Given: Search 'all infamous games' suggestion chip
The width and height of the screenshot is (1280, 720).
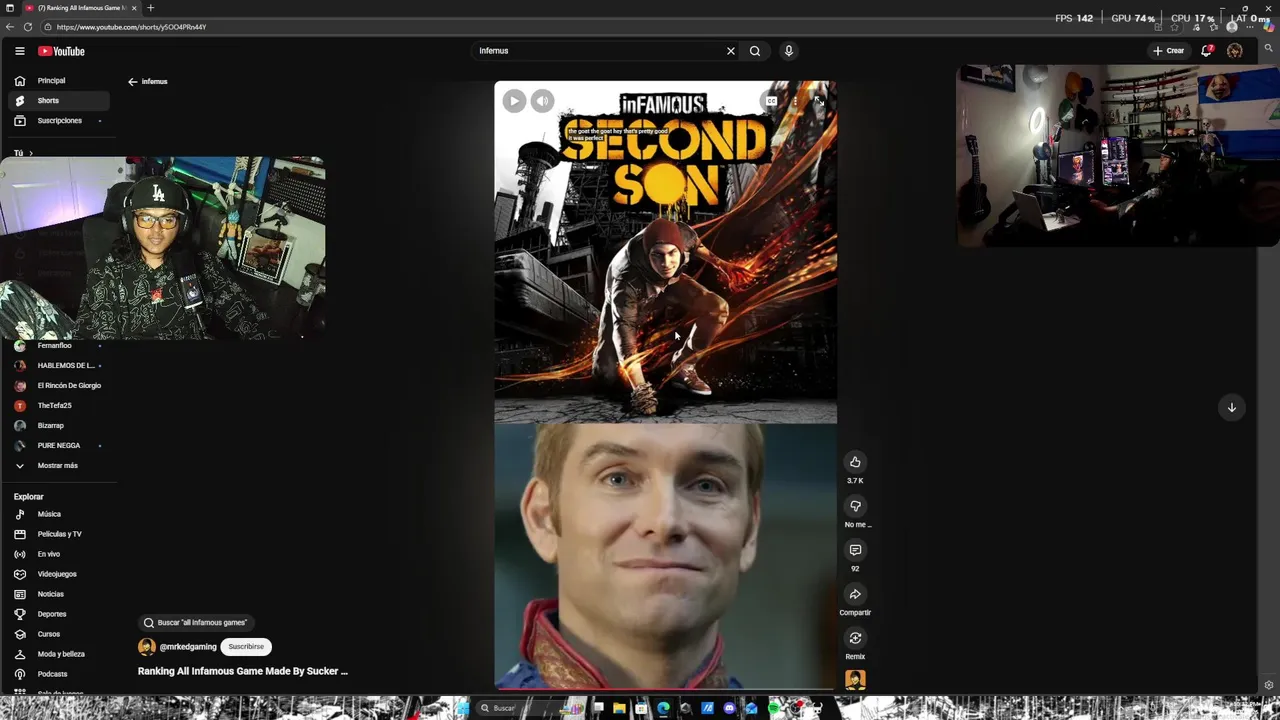Looking at the screenshot, I should coord(196,623).
